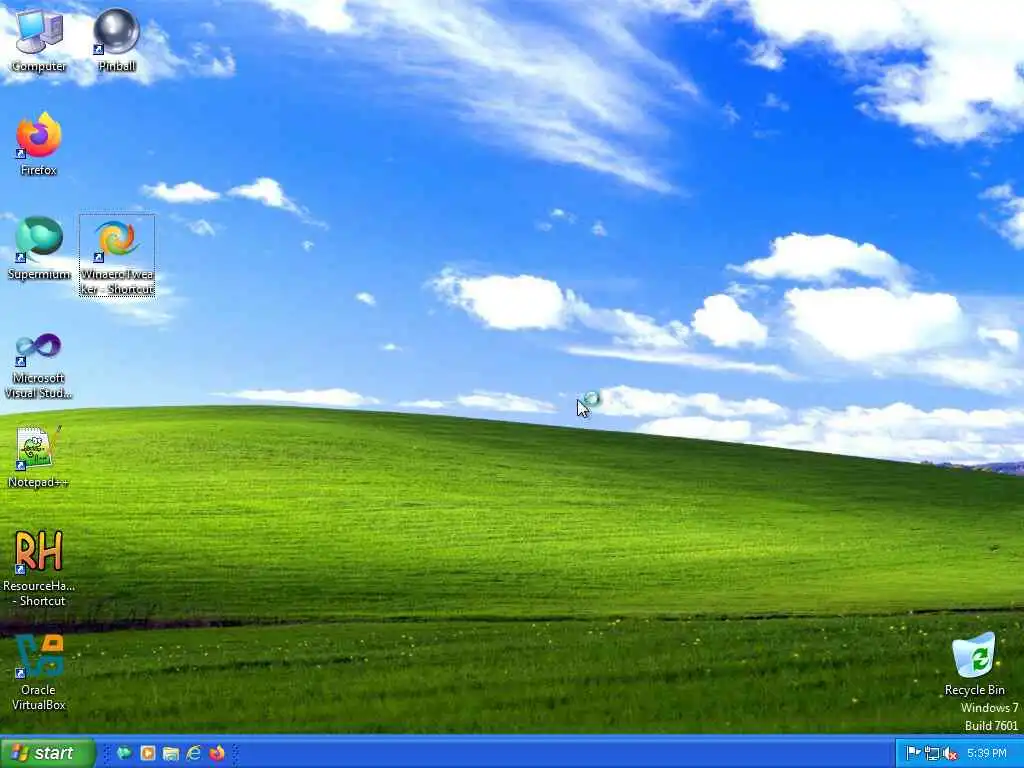Click the muted volume tray icon

point(950,754)
